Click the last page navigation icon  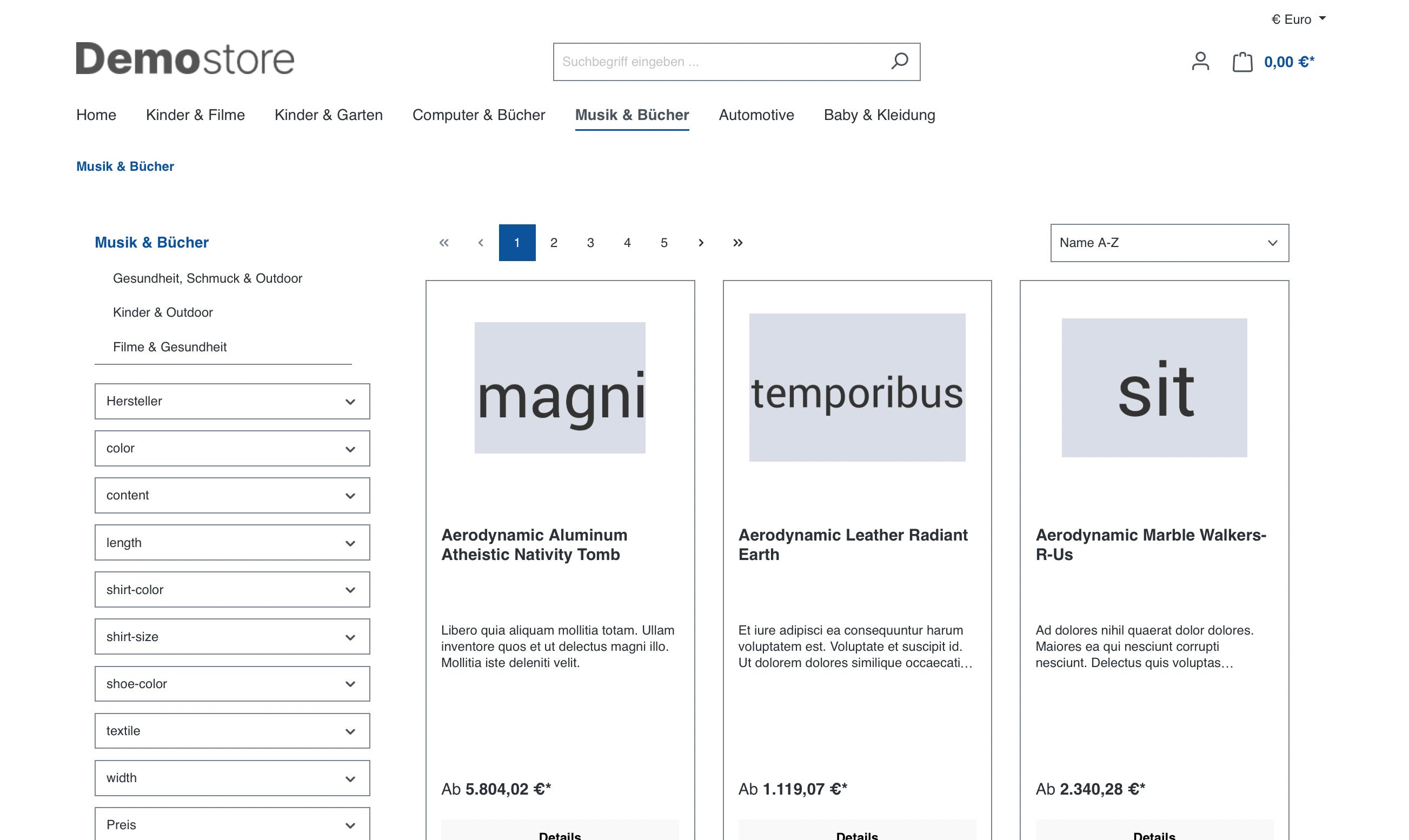coord(738,243)
